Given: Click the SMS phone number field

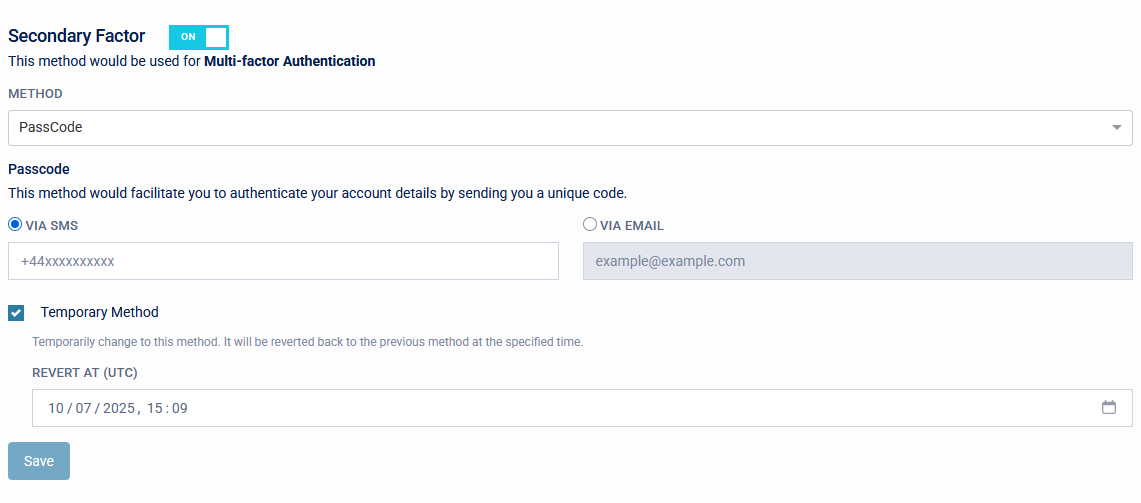Looking at the screenshot, I should tap(283, 261).
